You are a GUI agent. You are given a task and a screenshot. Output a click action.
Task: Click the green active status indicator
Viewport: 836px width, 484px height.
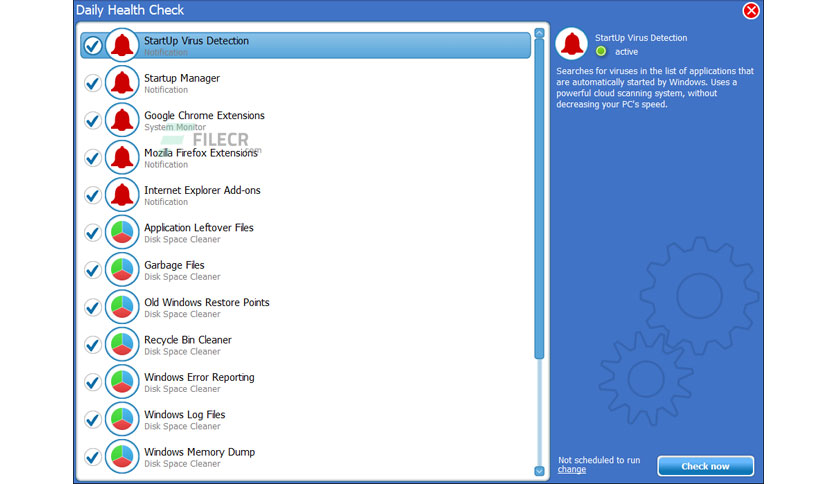point(601,51)
